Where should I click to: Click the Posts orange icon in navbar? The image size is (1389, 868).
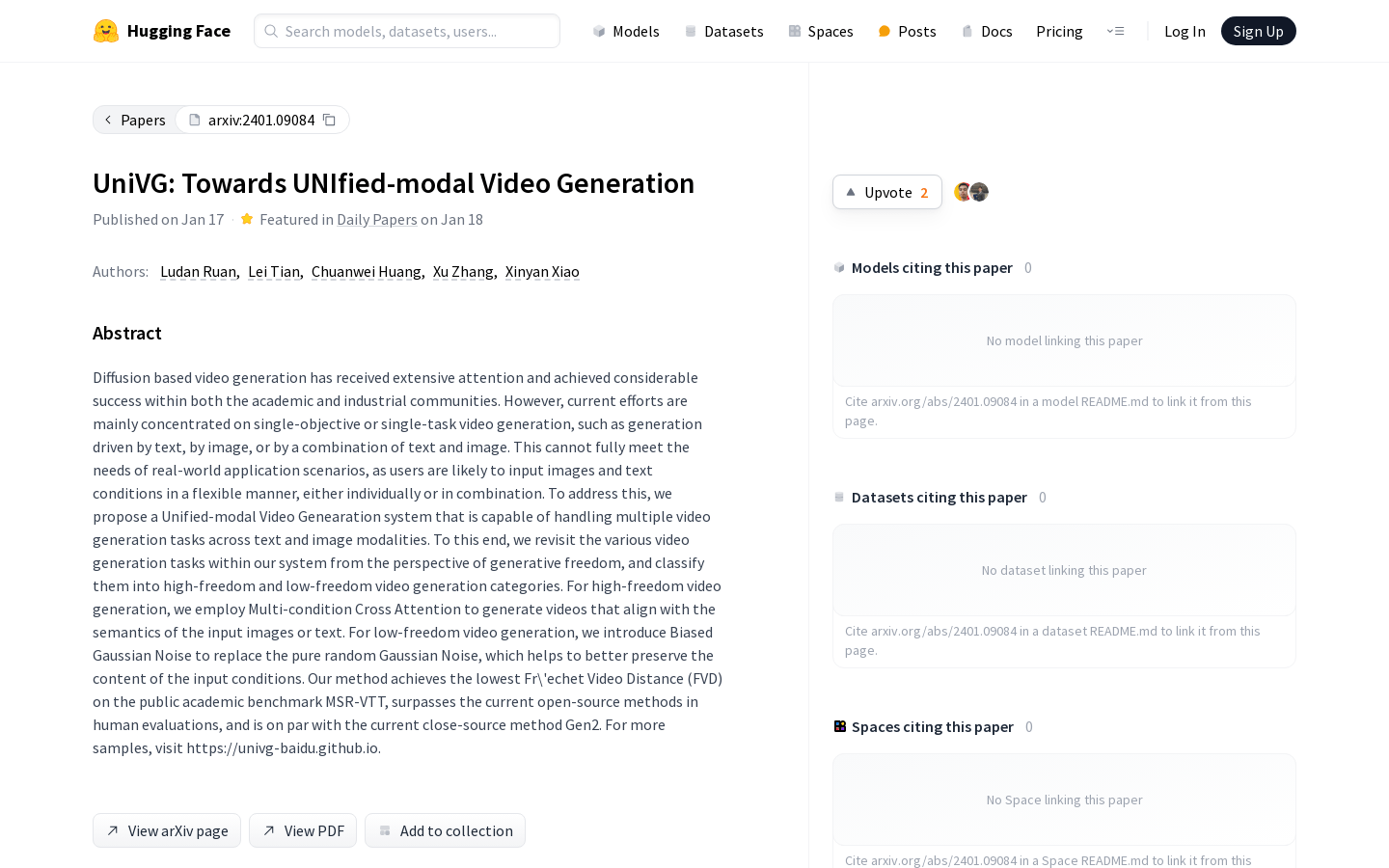click(x=885, y=31)
